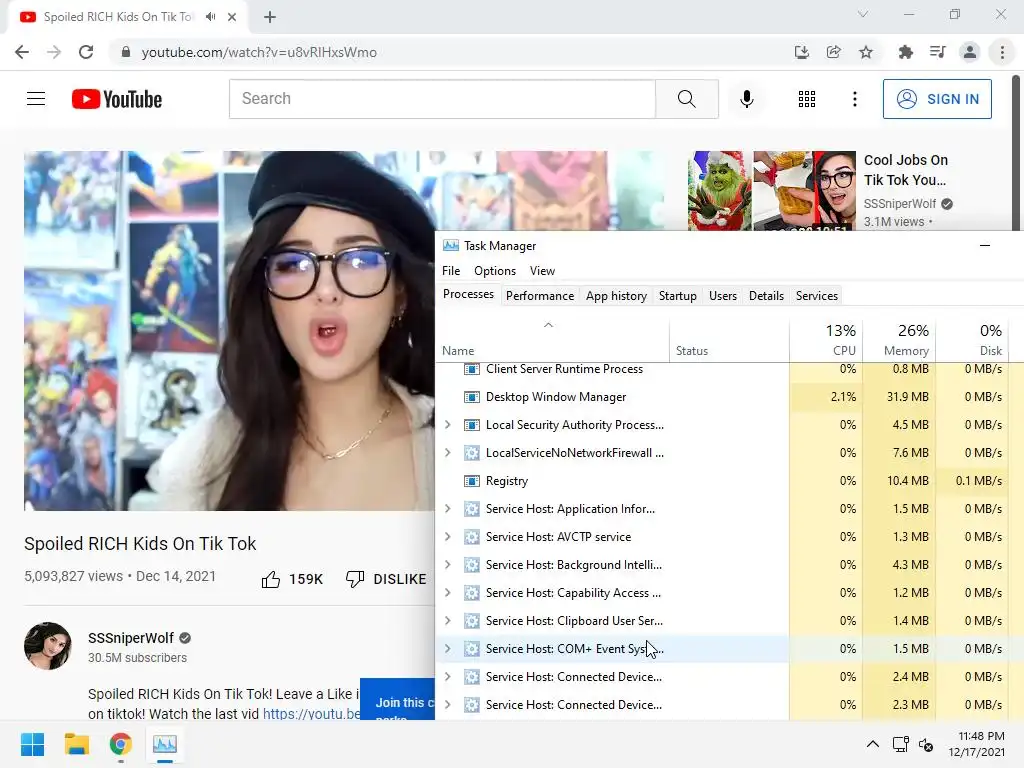Click the search magnifier button
The image size is (1024, 768).
coord(686,99)
